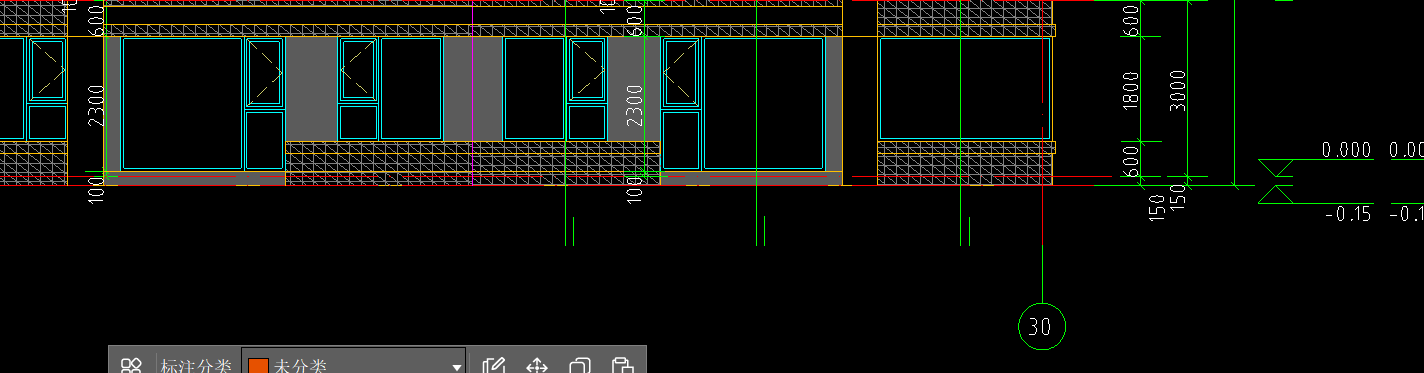Image resolution: width=1424 pixels, height=373 pixels.
Task: Click the paste clipboard icon
Action: click(x=622, y=365)
